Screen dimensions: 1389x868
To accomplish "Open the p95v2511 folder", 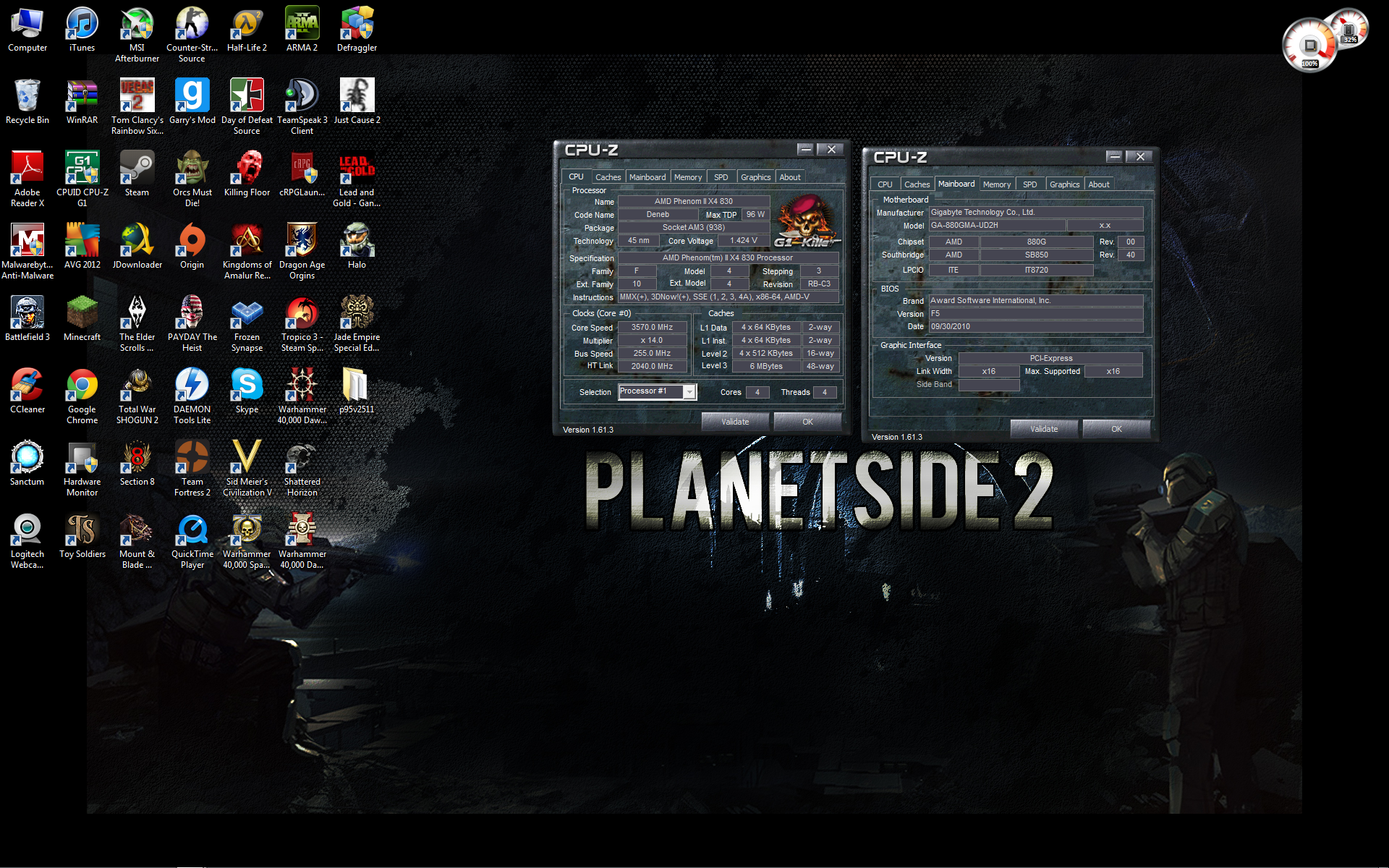I will pos(357,391).
